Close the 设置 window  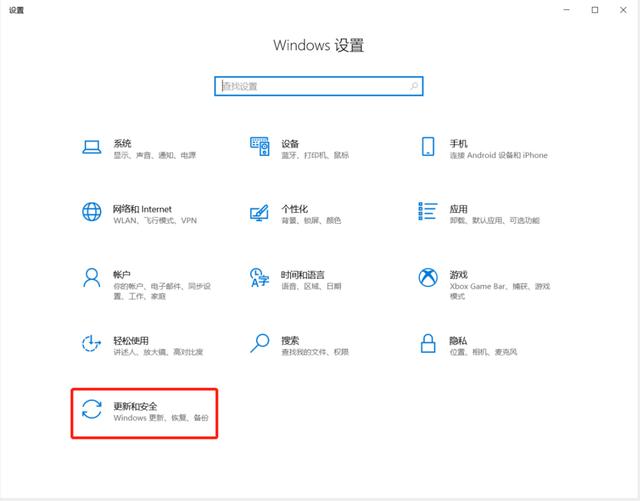coord(623,10)
